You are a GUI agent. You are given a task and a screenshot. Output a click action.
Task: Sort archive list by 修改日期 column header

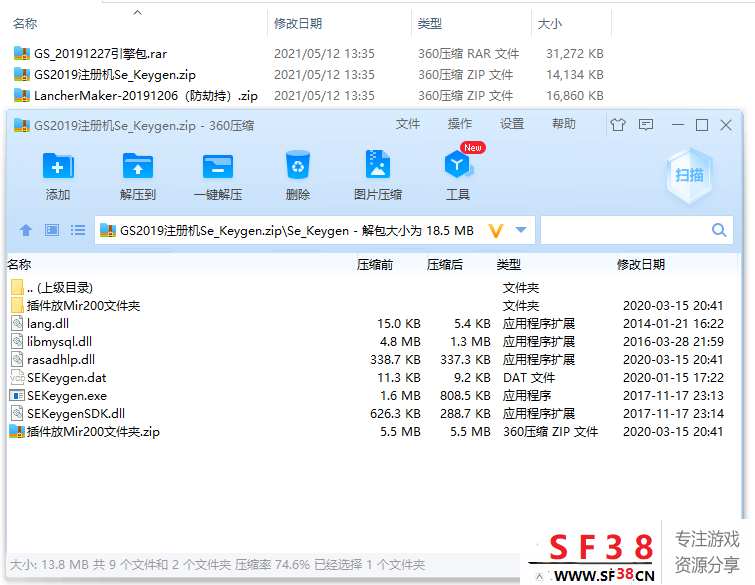640,265
